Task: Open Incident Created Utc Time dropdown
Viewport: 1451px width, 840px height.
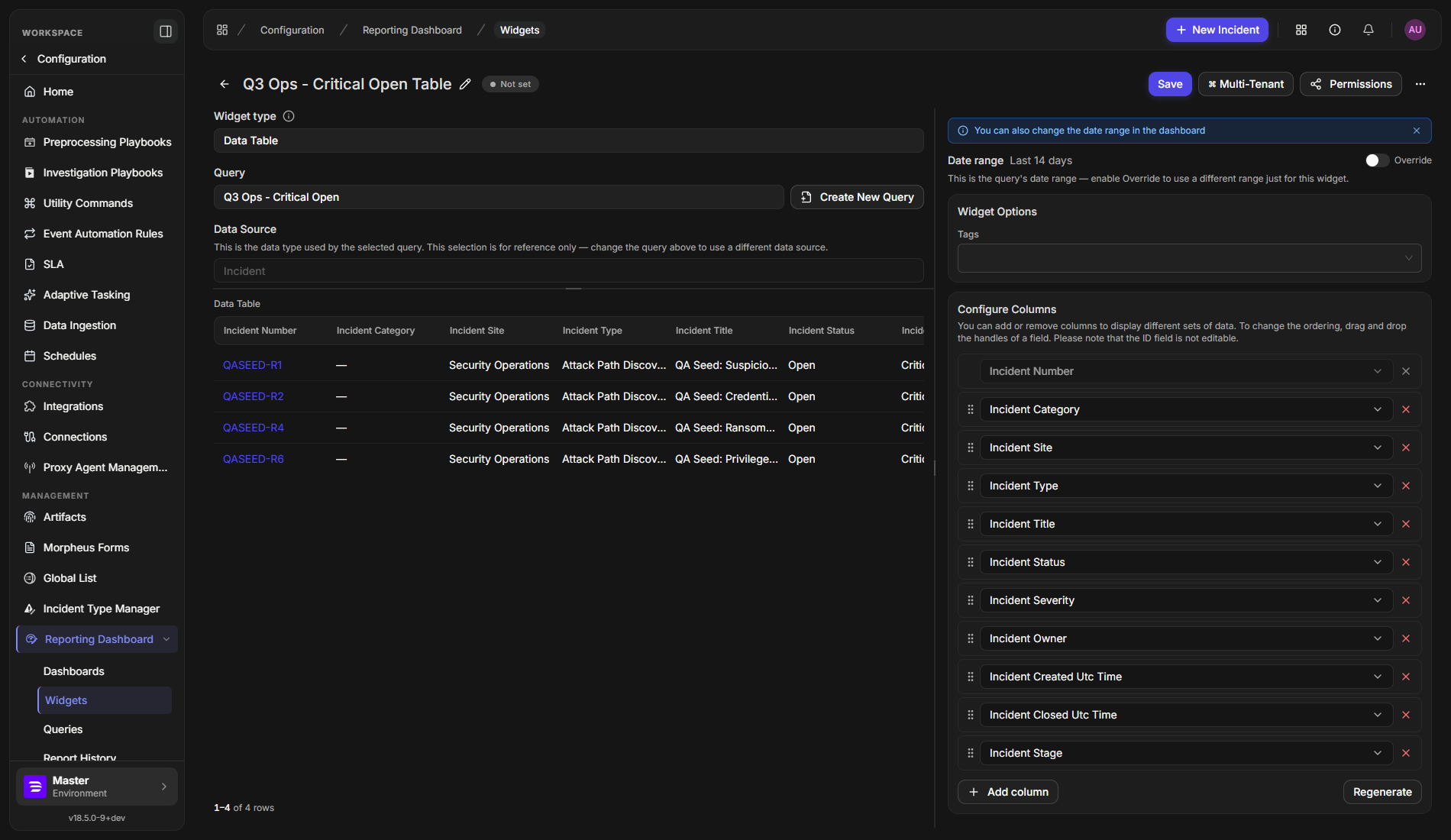Action: (x=1186, y=677)
